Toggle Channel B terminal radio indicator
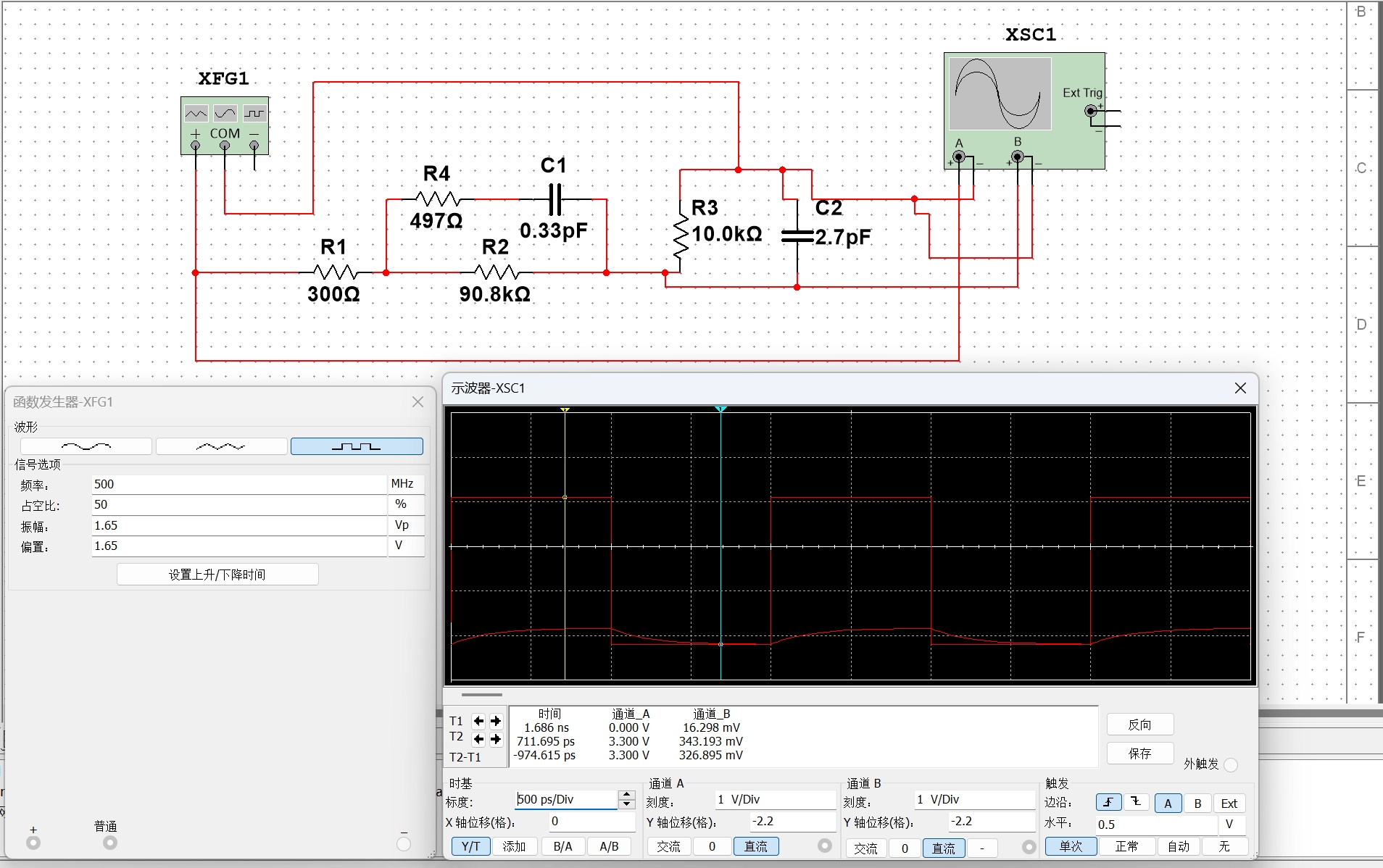 [x=1029, y=846]
